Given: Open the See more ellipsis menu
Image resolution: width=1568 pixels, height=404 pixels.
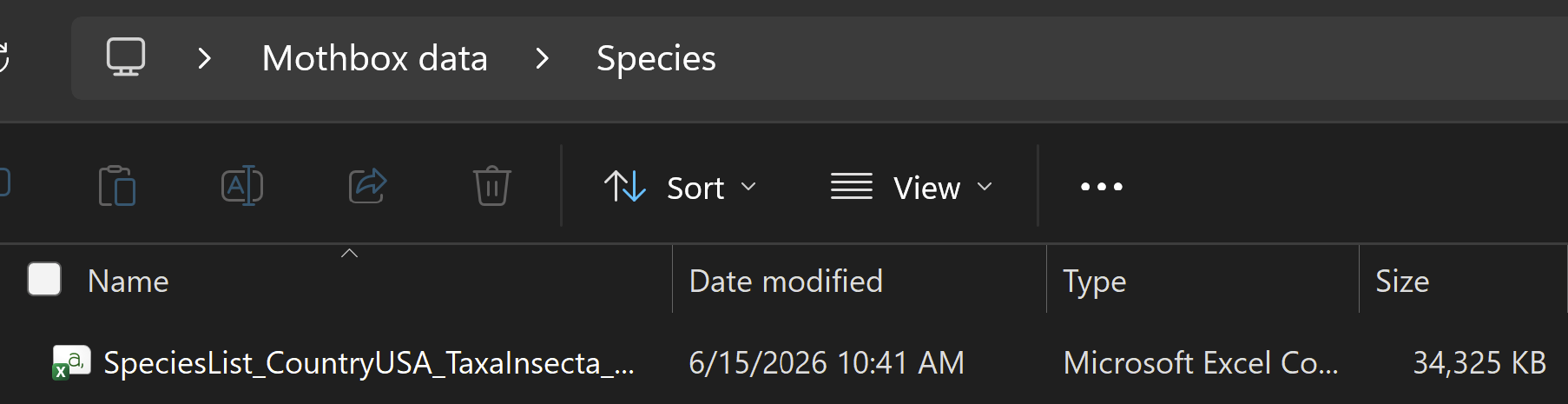Looking at the screenshot, I should pos(1101,186).
